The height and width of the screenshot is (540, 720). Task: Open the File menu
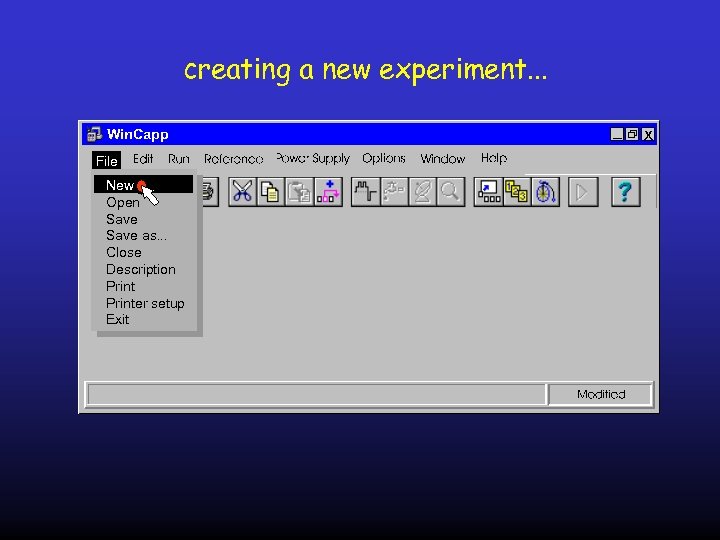pos(107,160)
